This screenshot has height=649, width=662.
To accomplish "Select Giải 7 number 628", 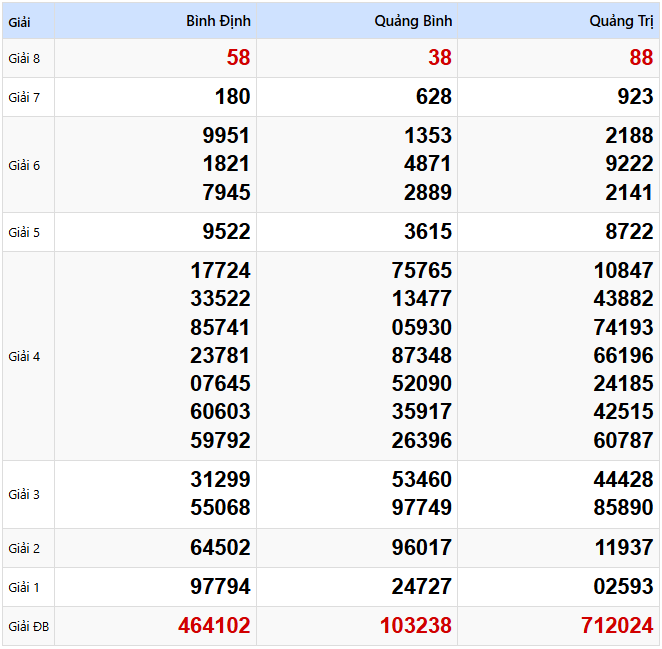I will pos(433,97).
